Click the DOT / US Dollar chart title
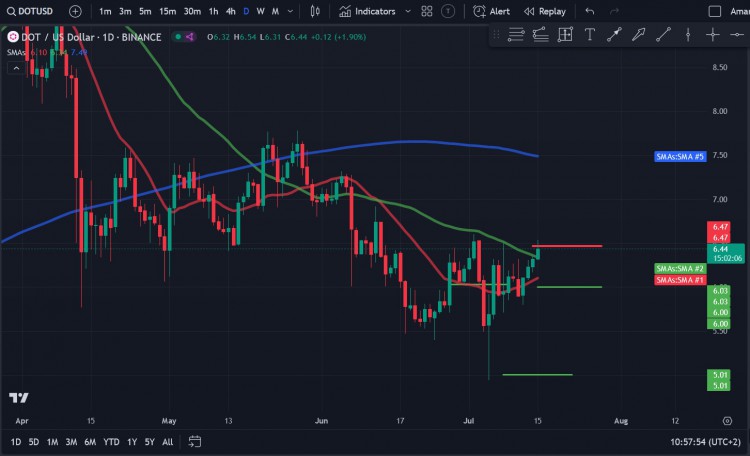The image size is (750, 456). pyautogui.click(x=91, y=37)
